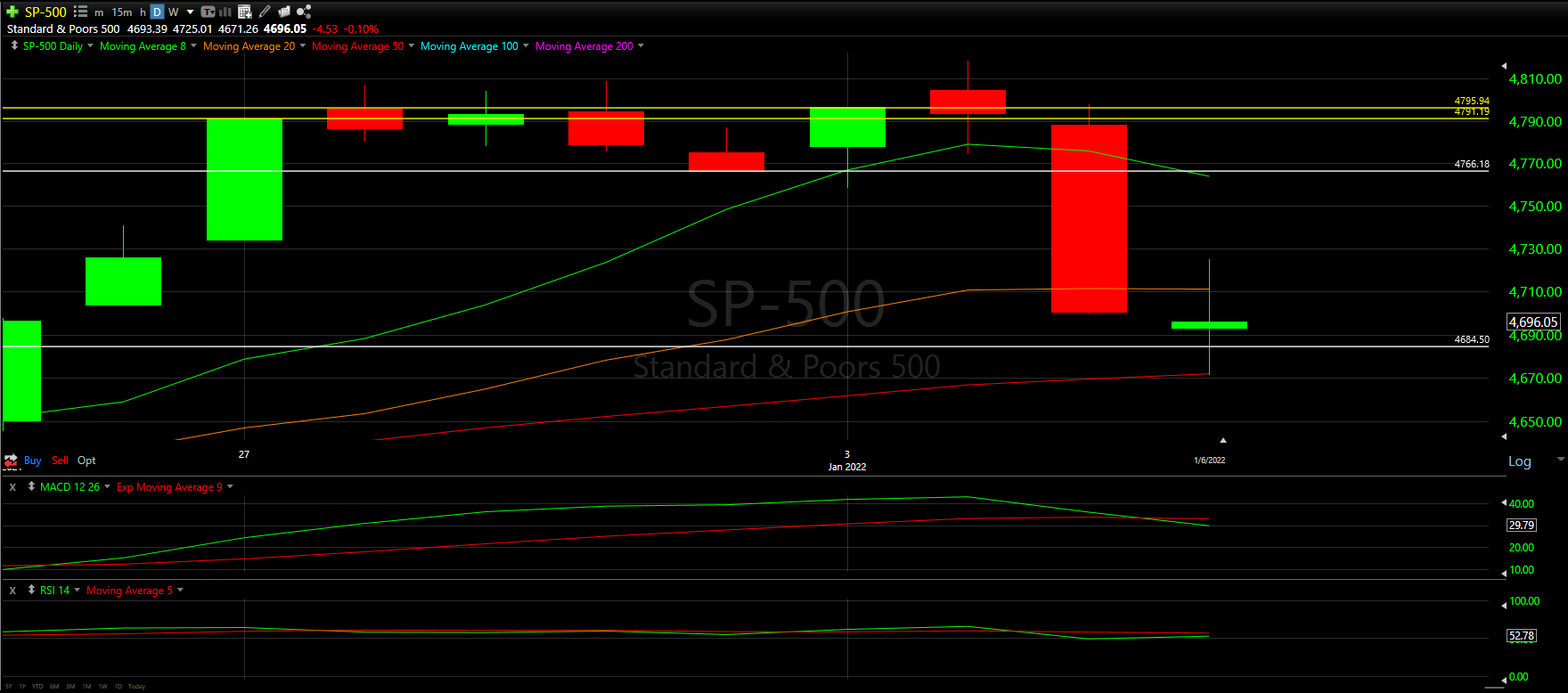This screenshot has width=1568, height=693.
Task: Click the bottom price-scale arrow marker
Action: 1504,436
